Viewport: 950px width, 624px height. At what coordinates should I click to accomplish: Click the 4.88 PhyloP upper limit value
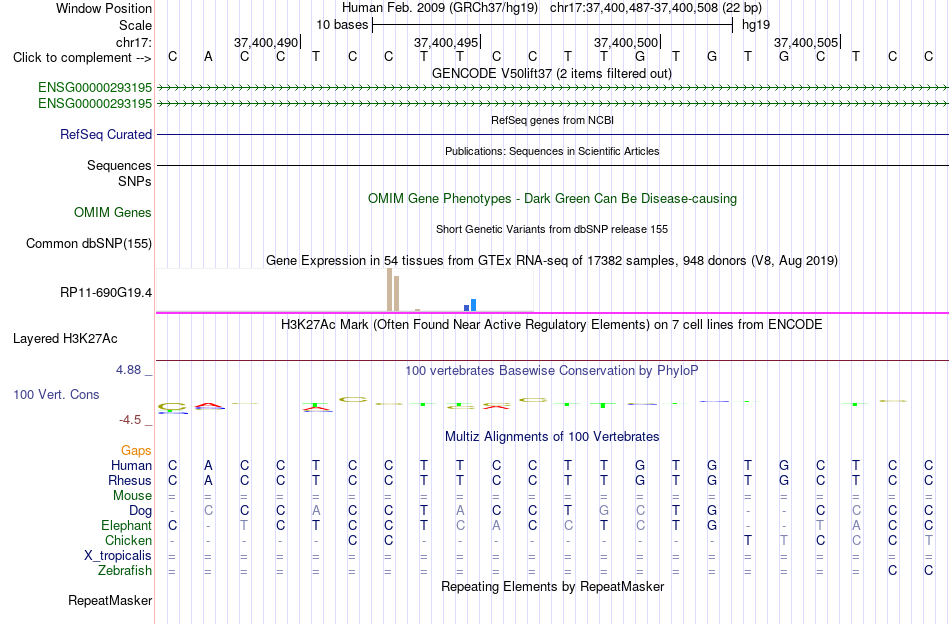[129, 370]
